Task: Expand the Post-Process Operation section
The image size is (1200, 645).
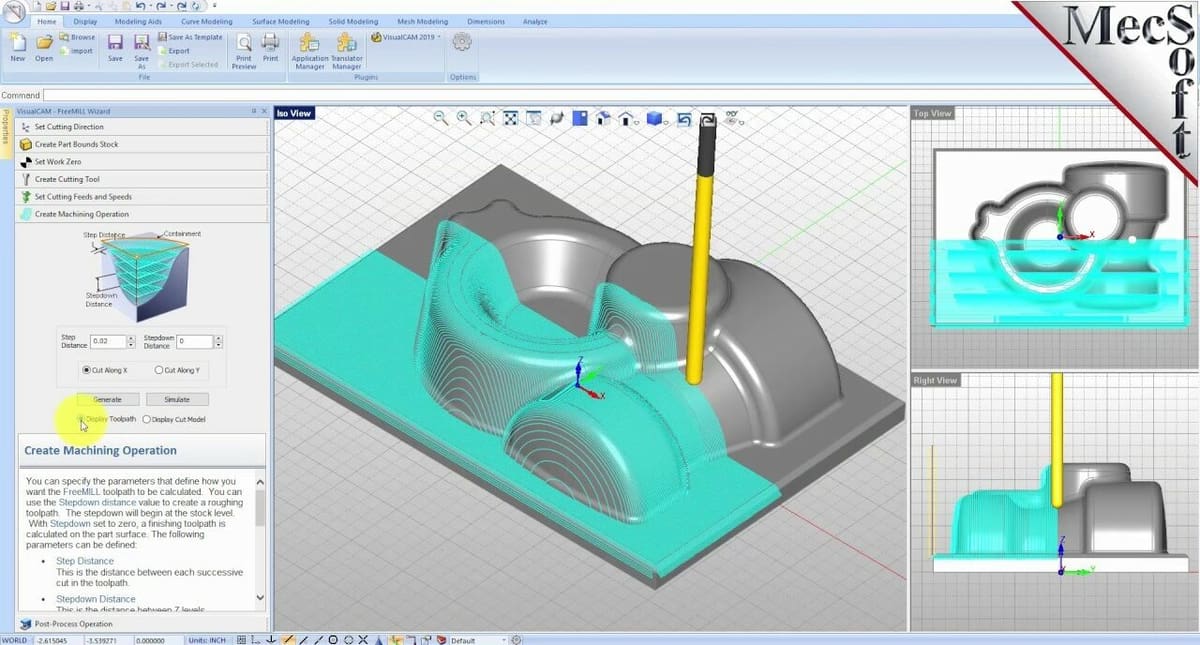Action: click(73, 624)
